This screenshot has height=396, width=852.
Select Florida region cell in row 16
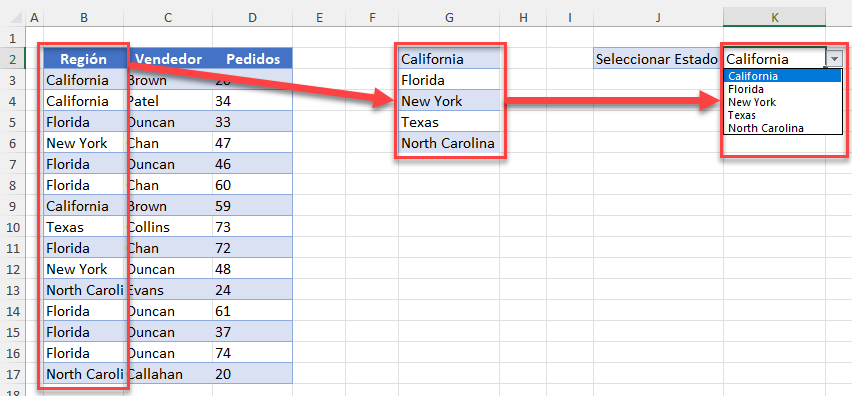coord(84,353)
